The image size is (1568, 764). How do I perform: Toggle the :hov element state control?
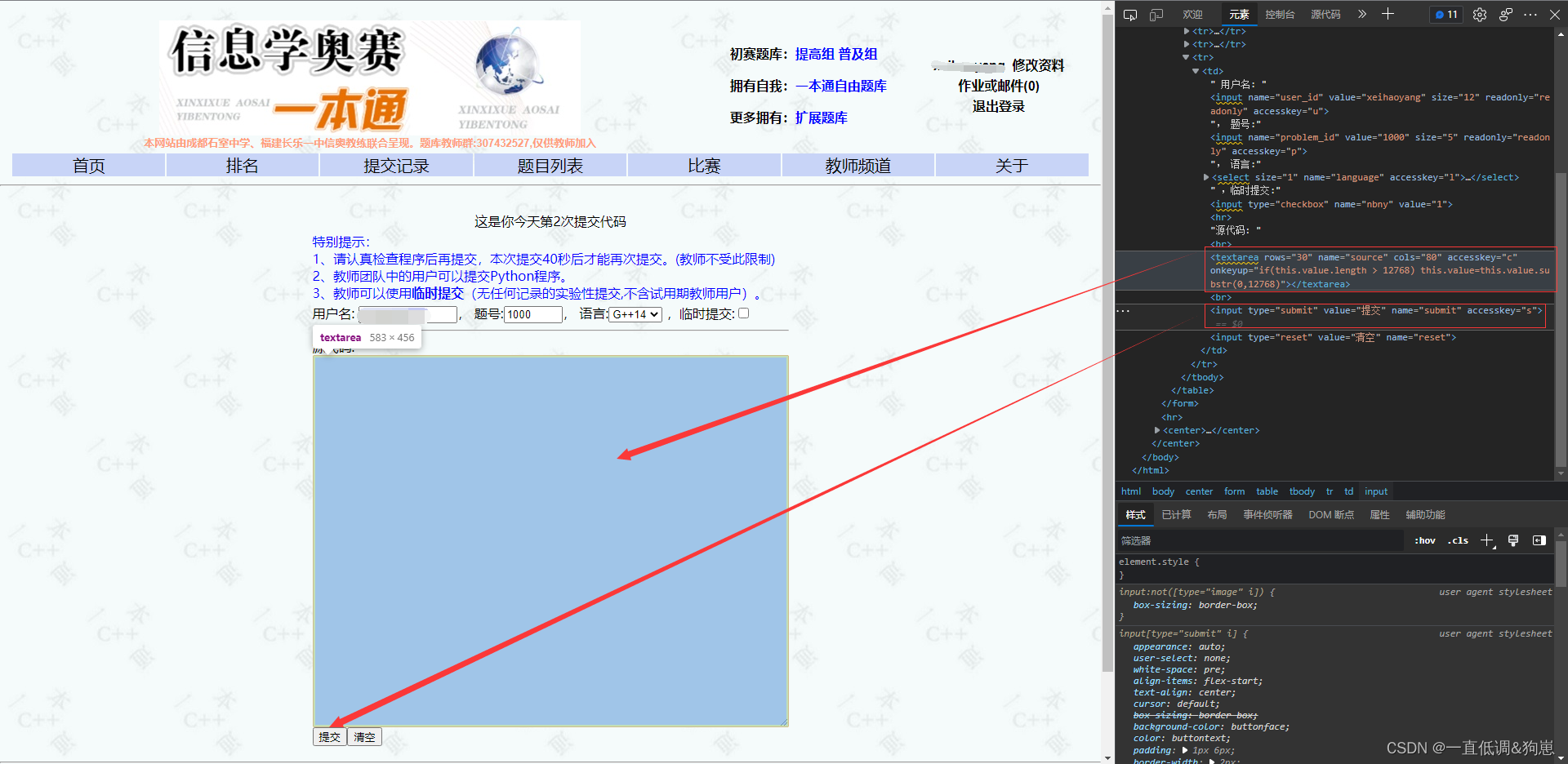1424,540
